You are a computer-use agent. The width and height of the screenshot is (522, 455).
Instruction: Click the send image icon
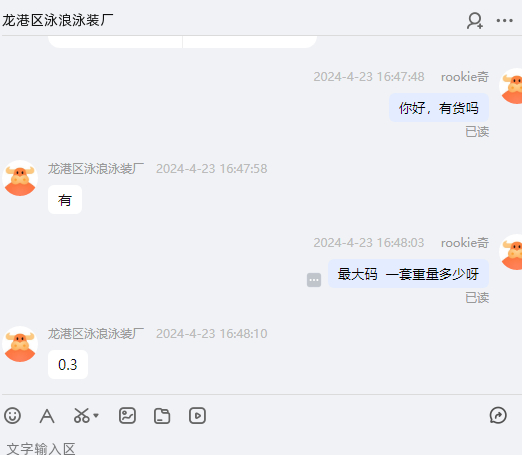[x=127, y=416]
